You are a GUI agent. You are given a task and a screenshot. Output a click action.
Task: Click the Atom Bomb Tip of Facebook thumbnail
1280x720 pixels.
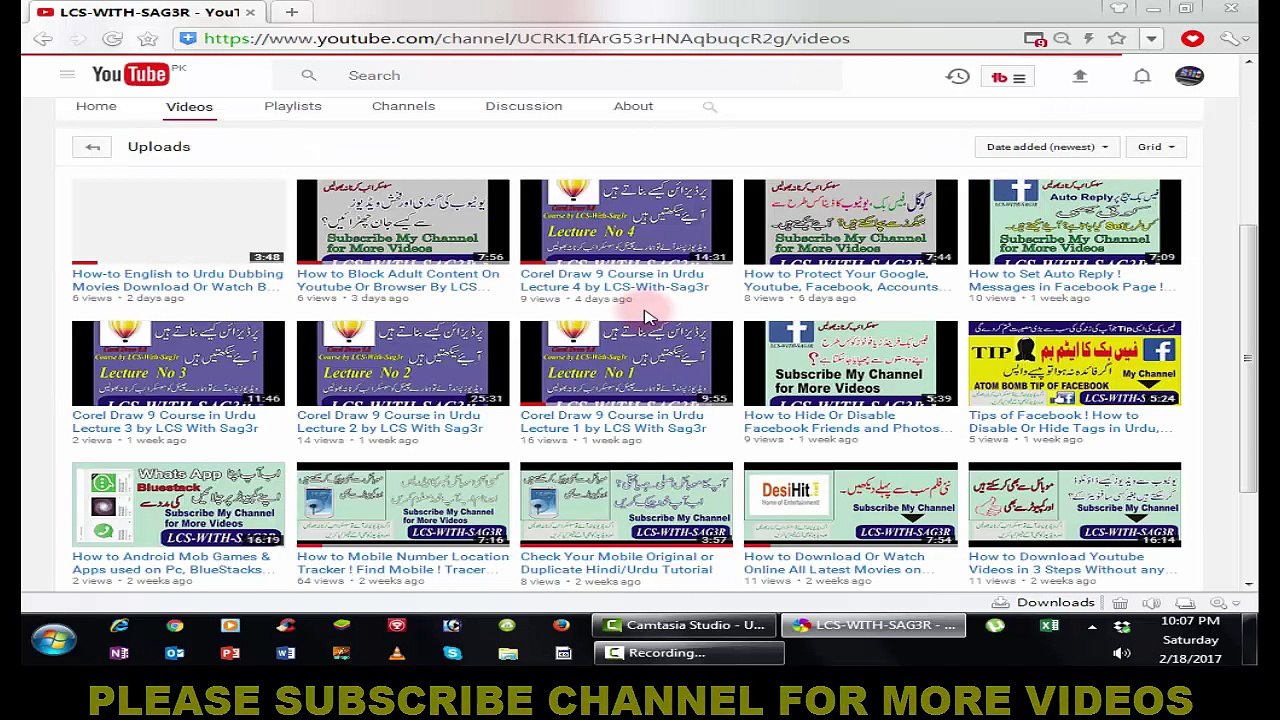coord(1075,363)
